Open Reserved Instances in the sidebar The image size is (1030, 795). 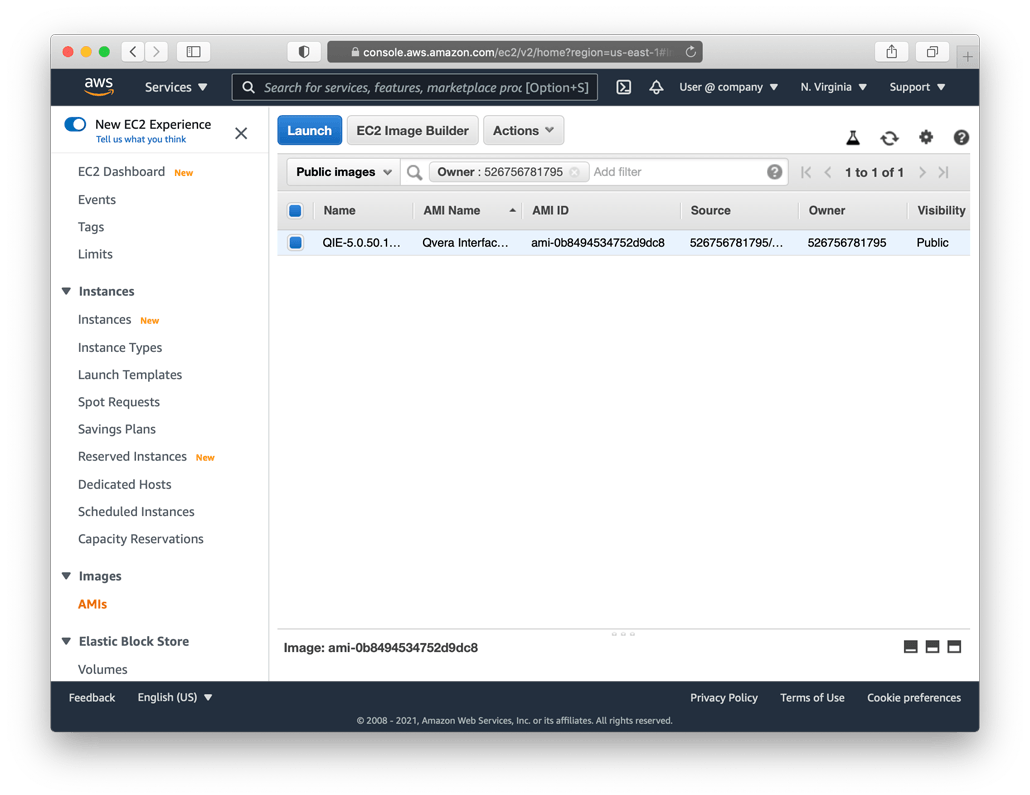pos(132,456)
